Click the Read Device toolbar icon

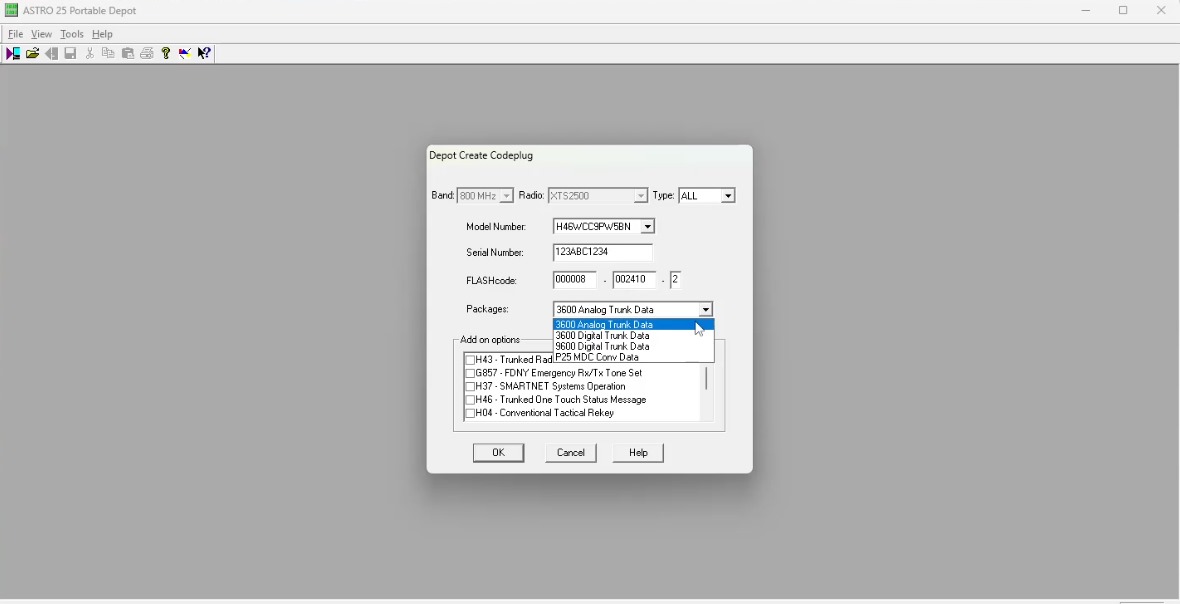tap(13, 53)
